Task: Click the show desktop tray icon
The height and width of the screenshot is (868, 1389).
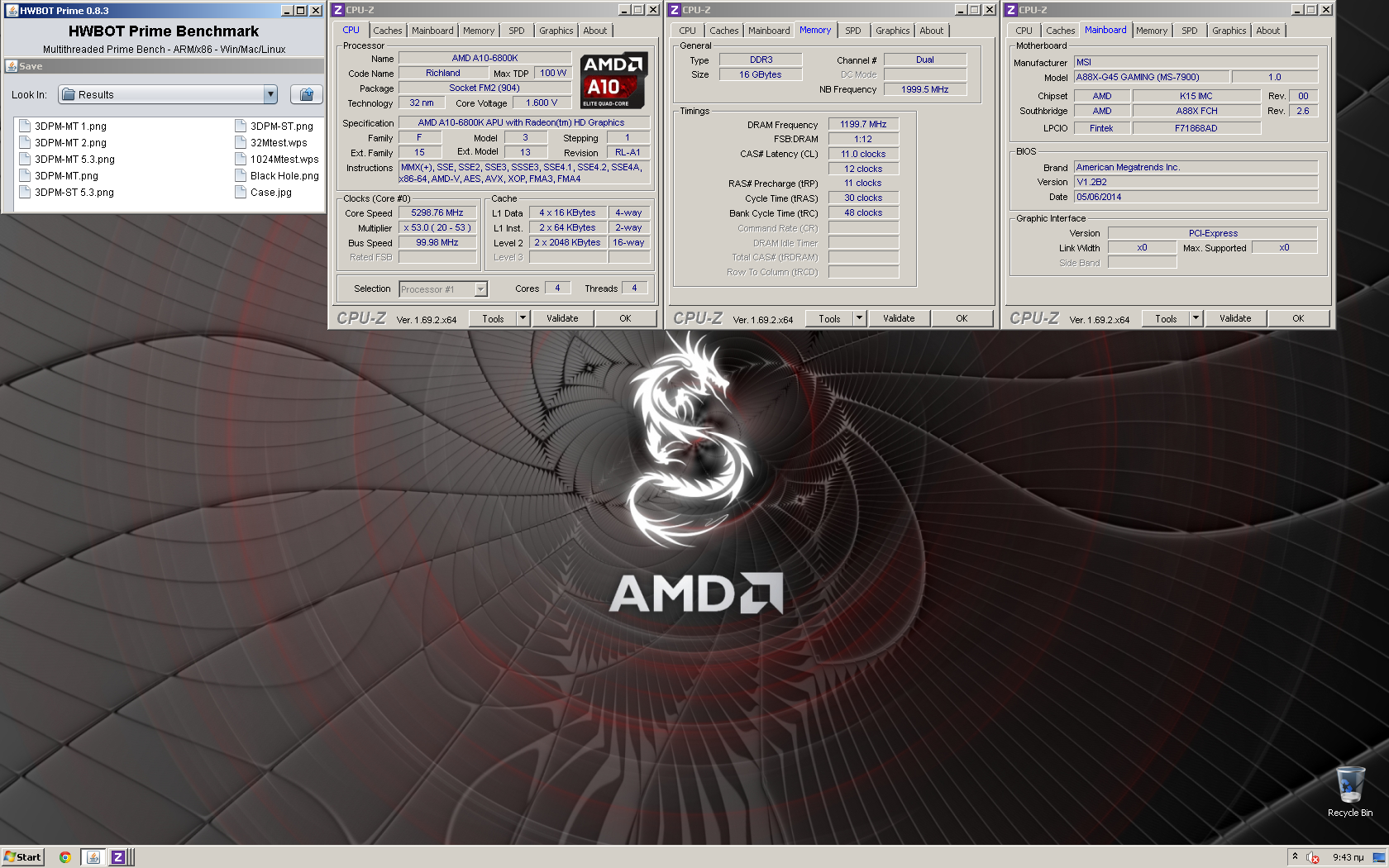Action: tap(1379, 857)
